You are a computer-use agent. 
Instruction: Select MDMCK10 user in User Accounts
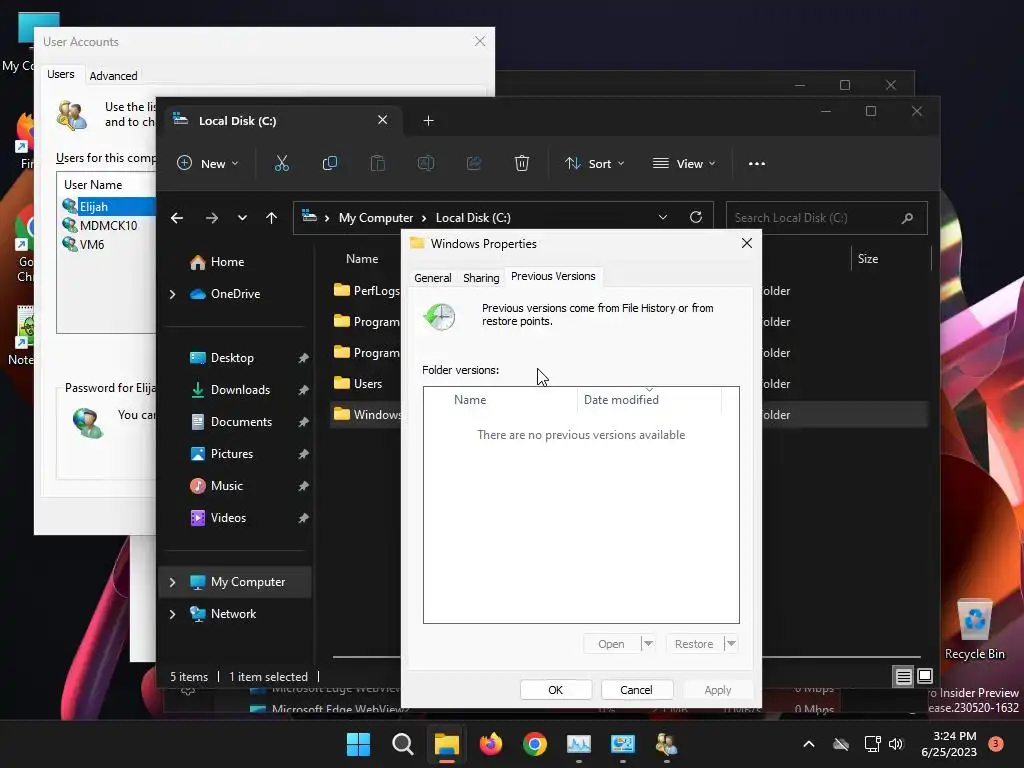click(x=108, y=225)
